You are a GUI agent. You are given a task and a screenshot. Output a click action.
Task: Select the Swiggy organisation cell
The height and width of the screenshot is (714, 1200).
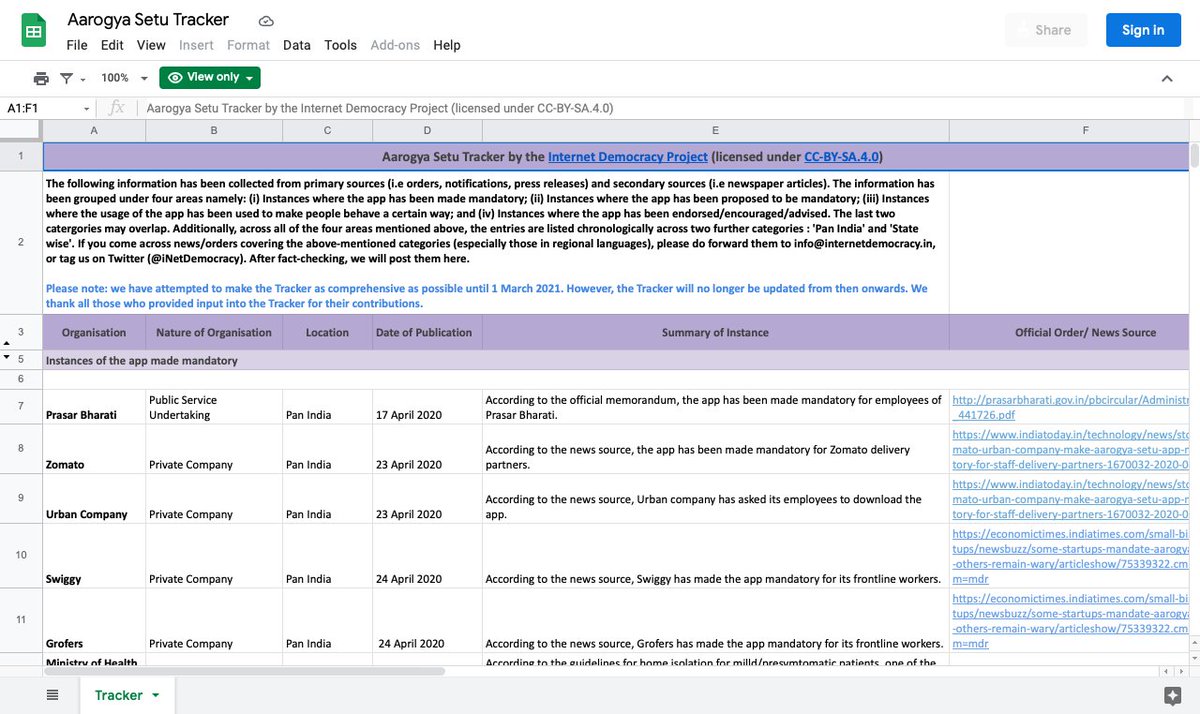click(x=94, y=556)
